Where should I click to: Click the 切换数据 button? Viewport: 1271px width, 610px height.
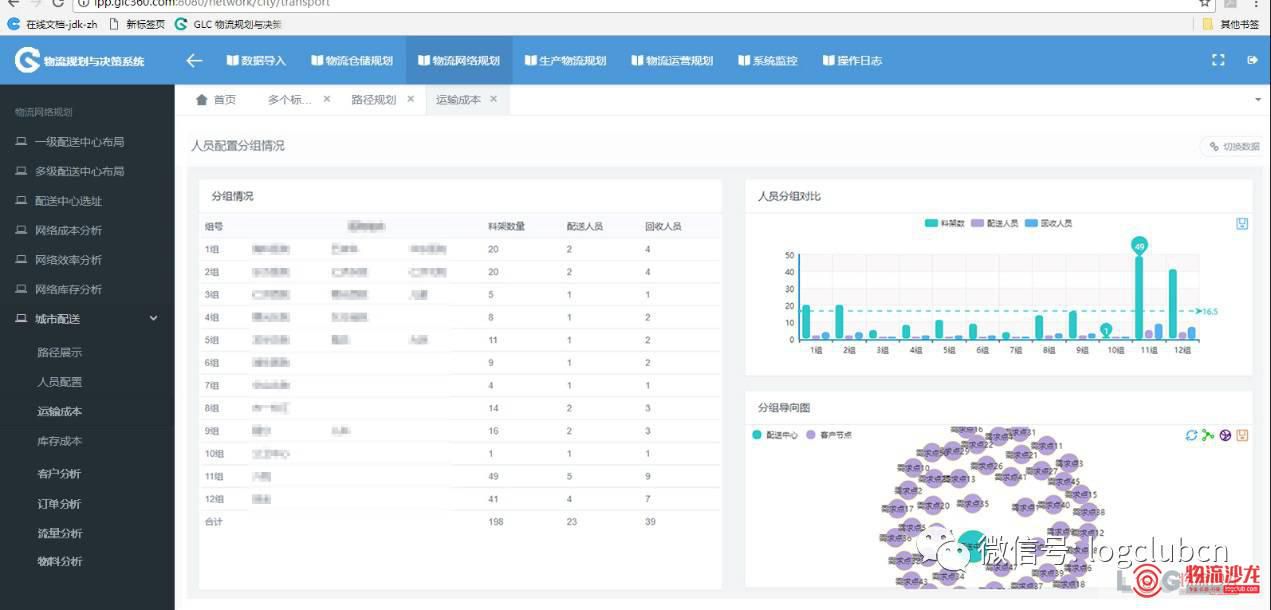[x=1233, y=146]
